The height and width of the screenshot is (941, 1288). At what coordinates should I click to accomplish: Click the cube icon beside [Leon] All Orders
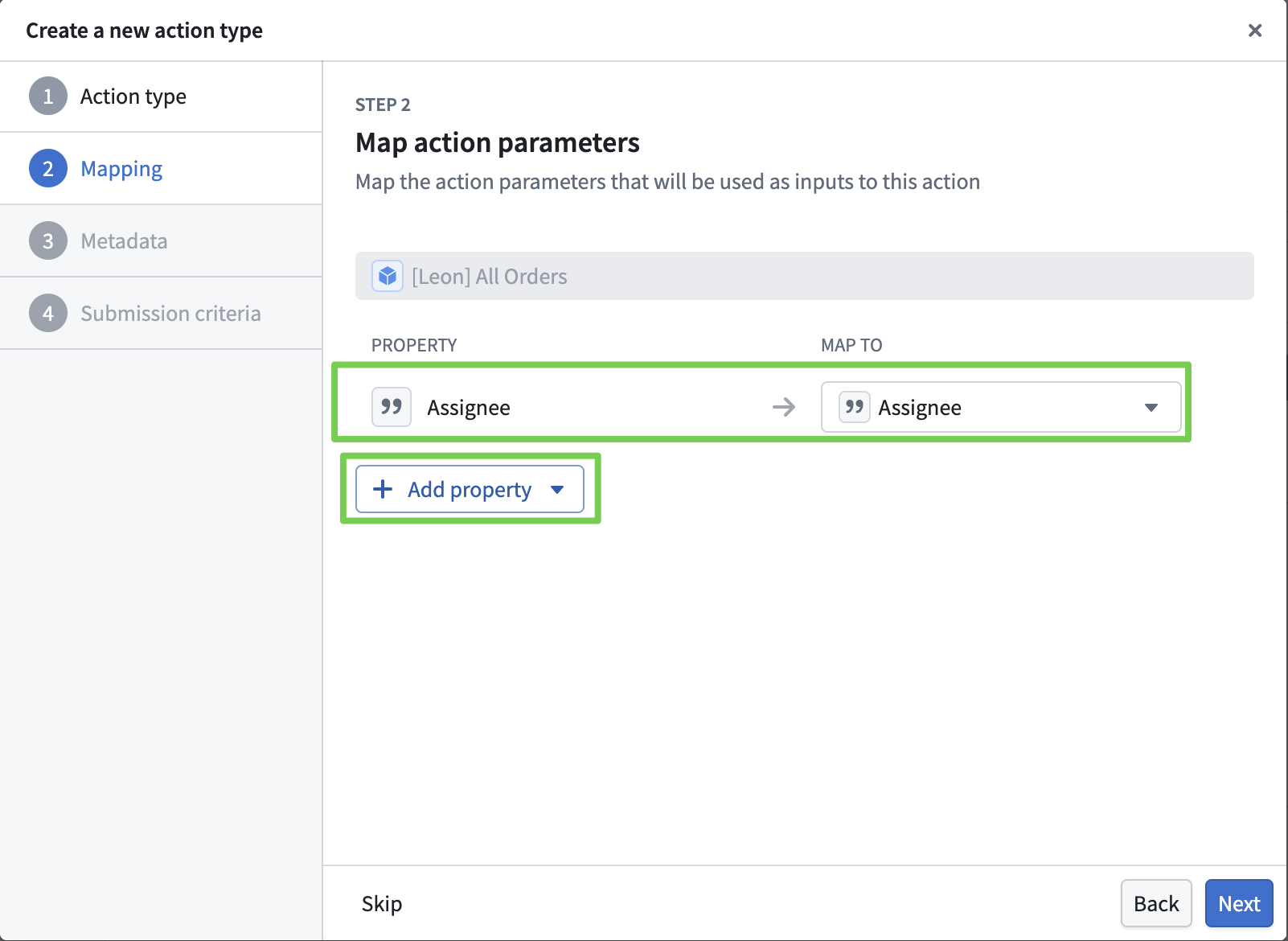point(388,277)
